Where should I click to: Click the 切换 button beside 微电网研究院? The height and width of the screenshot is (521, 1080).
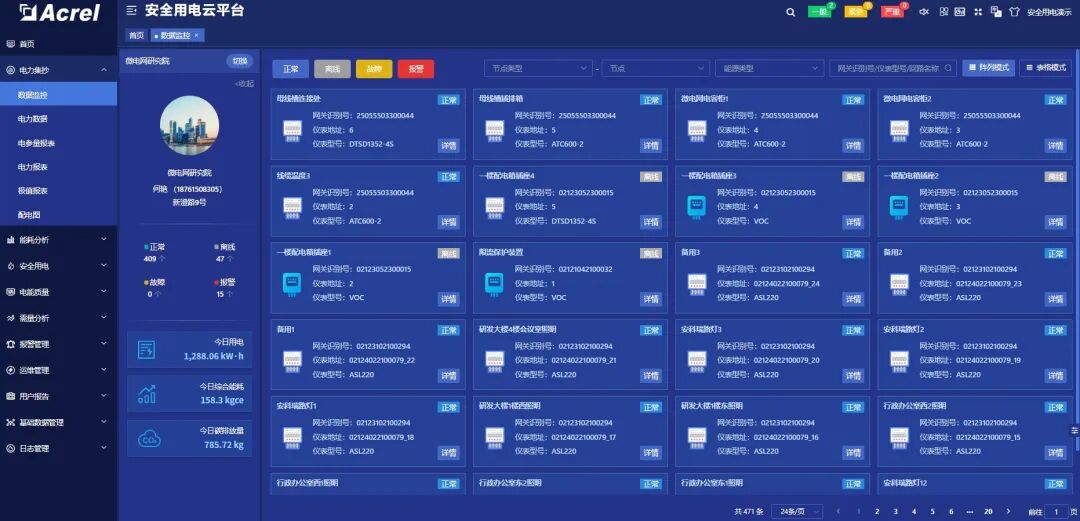239,62
